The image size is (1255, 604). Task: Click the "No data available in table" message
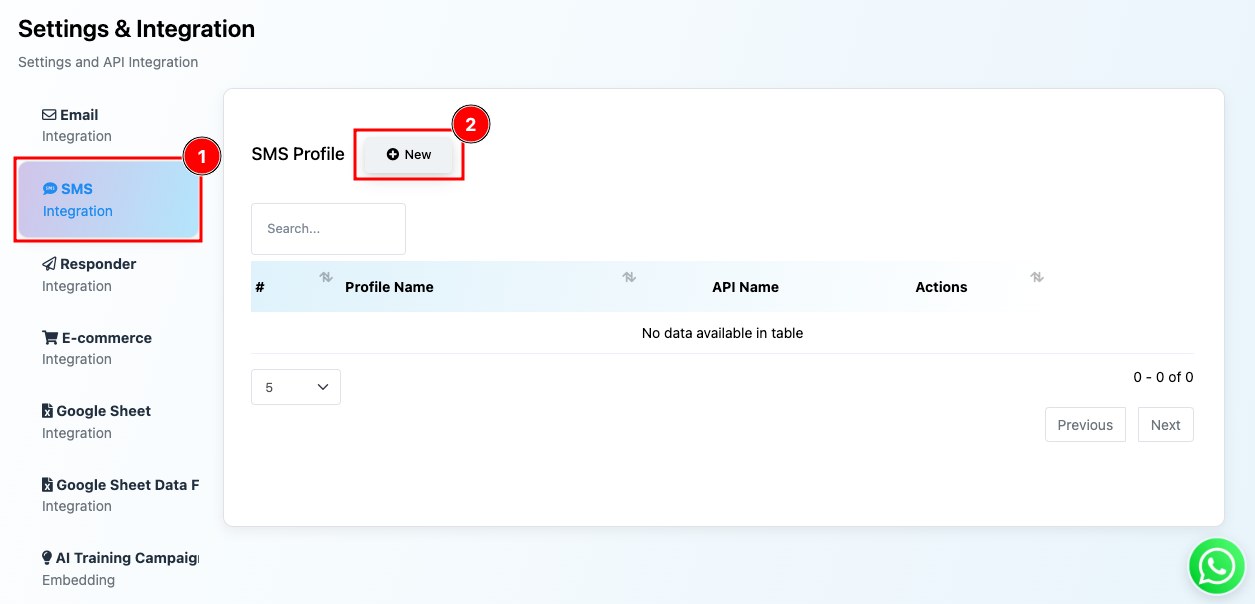tap(722, 333)
